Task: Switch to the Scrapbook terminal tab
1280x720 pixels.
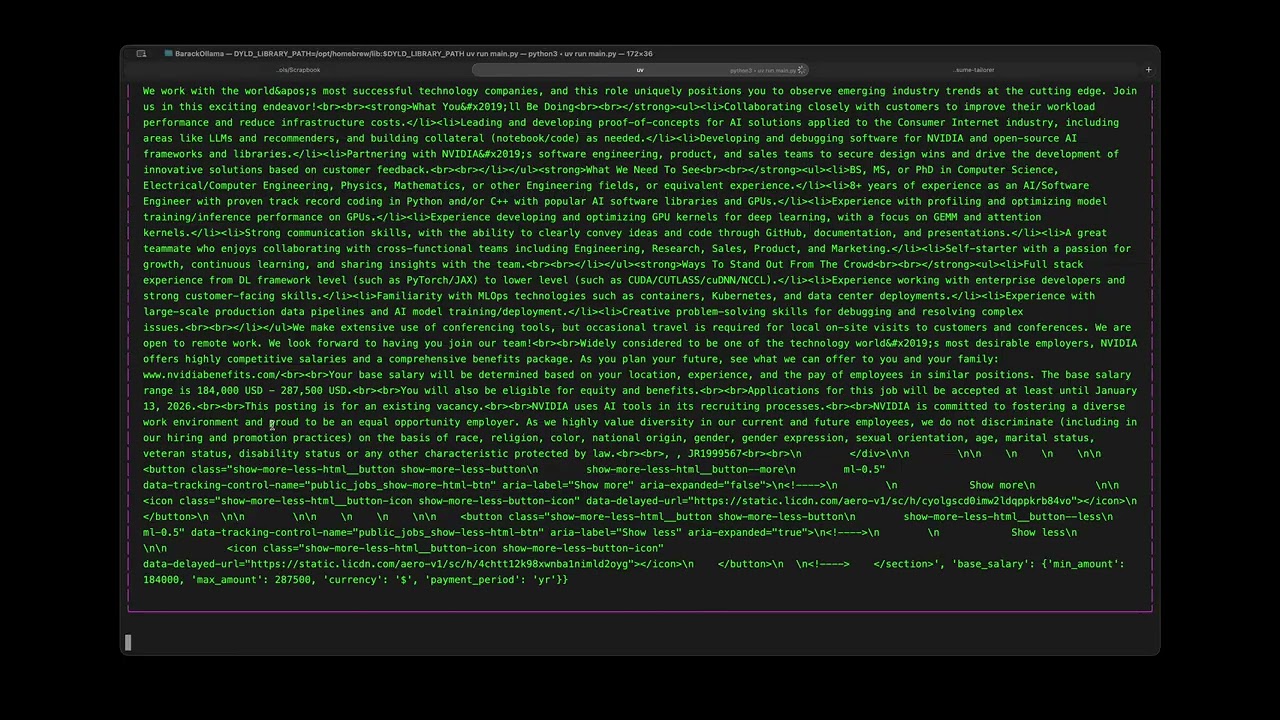Action: coord(299,70)
